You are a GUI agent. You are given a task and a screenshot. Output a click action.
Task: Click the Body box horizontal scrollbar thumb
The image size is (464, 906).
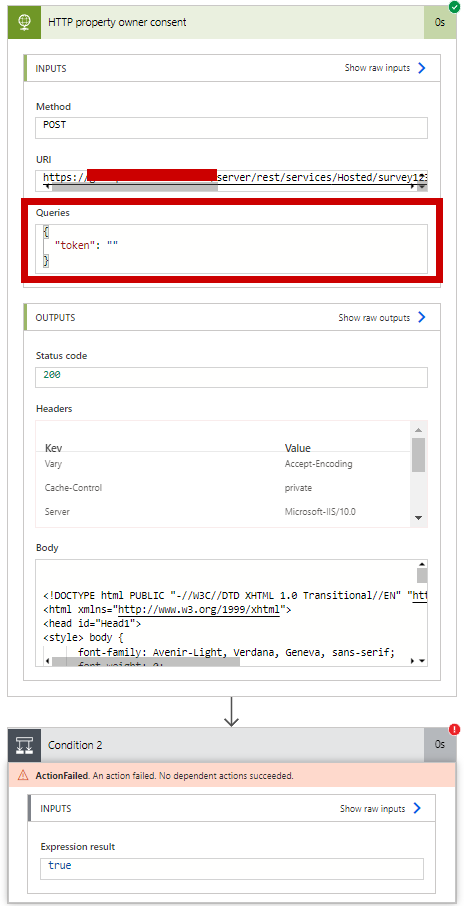146,661
